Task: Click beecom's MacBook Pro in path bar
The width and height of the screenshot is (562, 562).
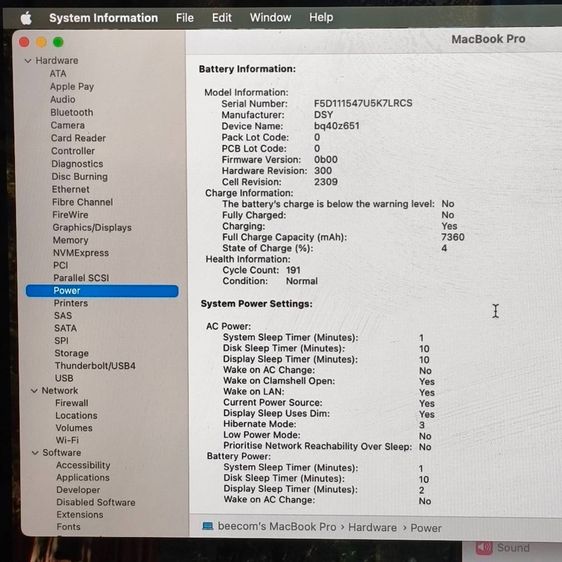Action: click(277, 527)
